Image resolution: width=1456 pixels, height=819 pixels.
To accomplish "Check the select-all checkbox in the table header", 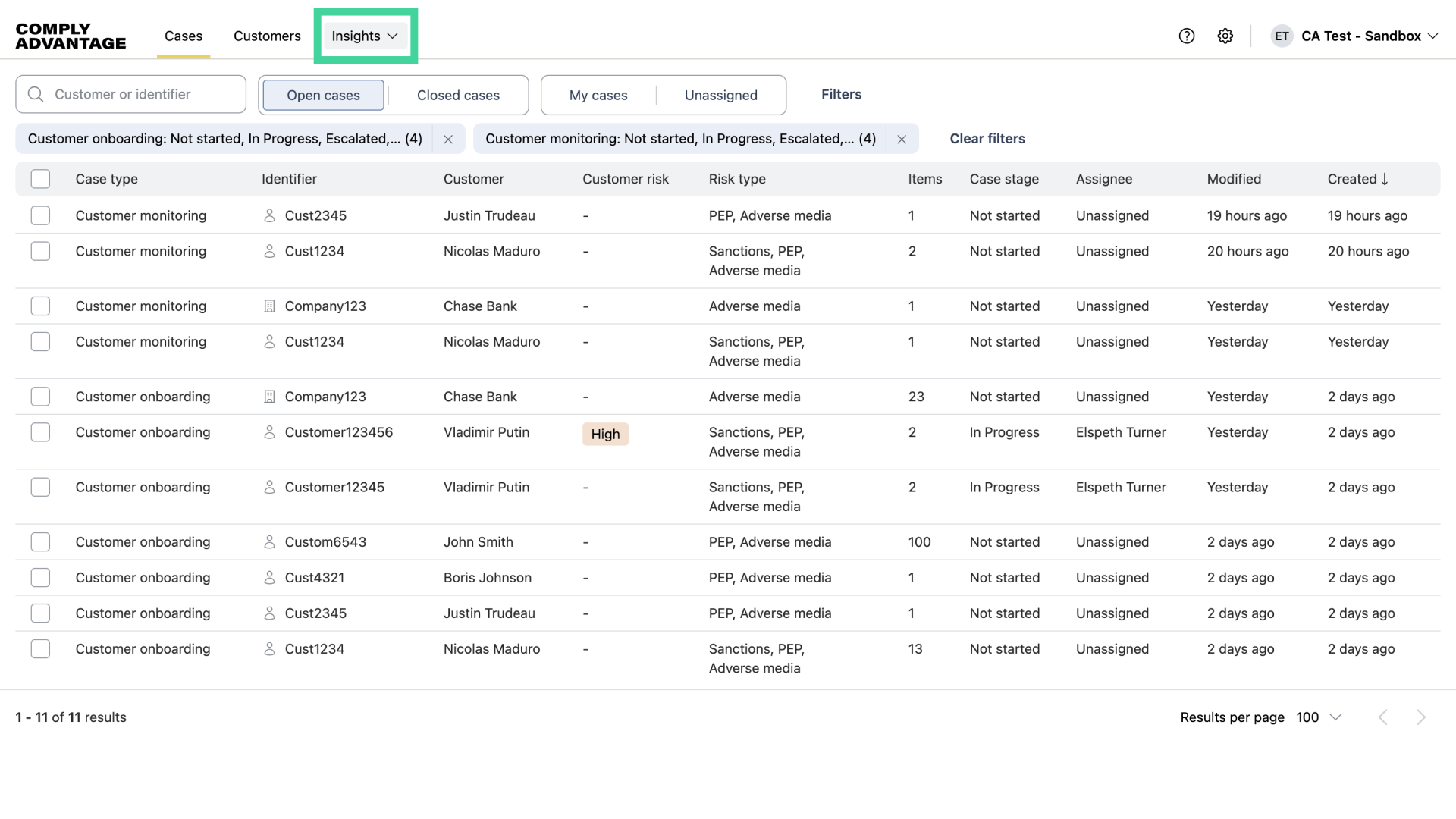I will (40, 178).
